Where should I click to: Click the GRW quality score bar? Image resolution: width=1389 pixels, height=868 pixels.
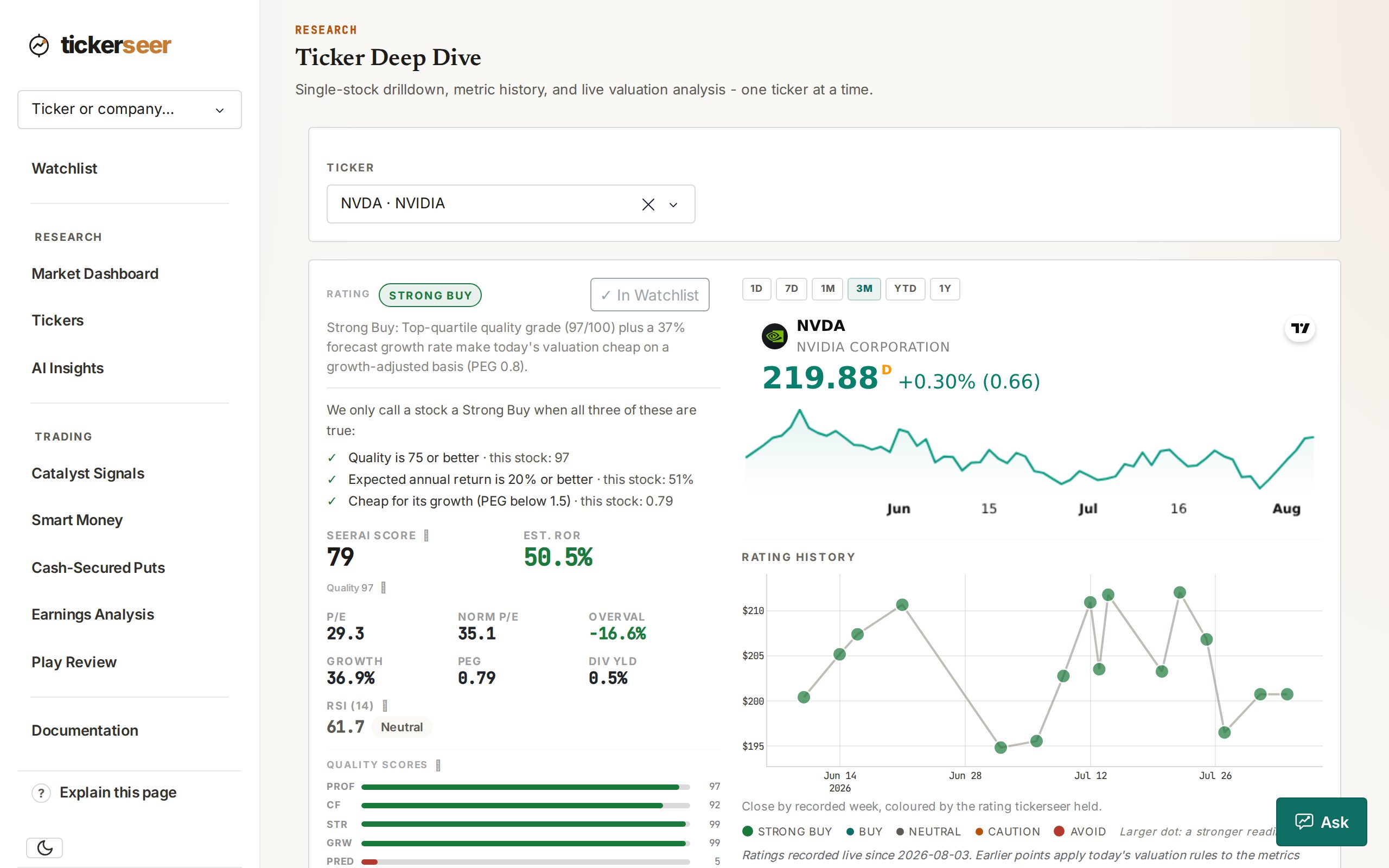525,843
